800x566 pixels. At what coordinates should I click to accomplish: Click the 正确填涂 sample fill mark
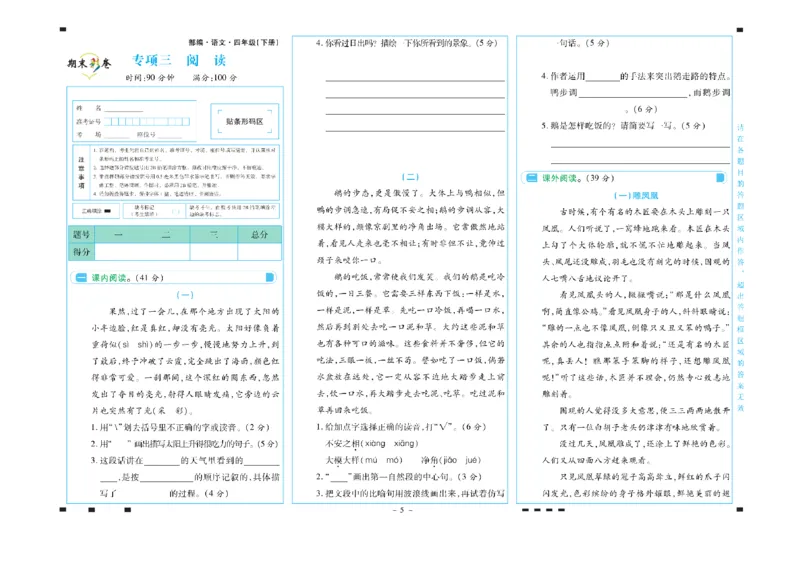(108, 211)
